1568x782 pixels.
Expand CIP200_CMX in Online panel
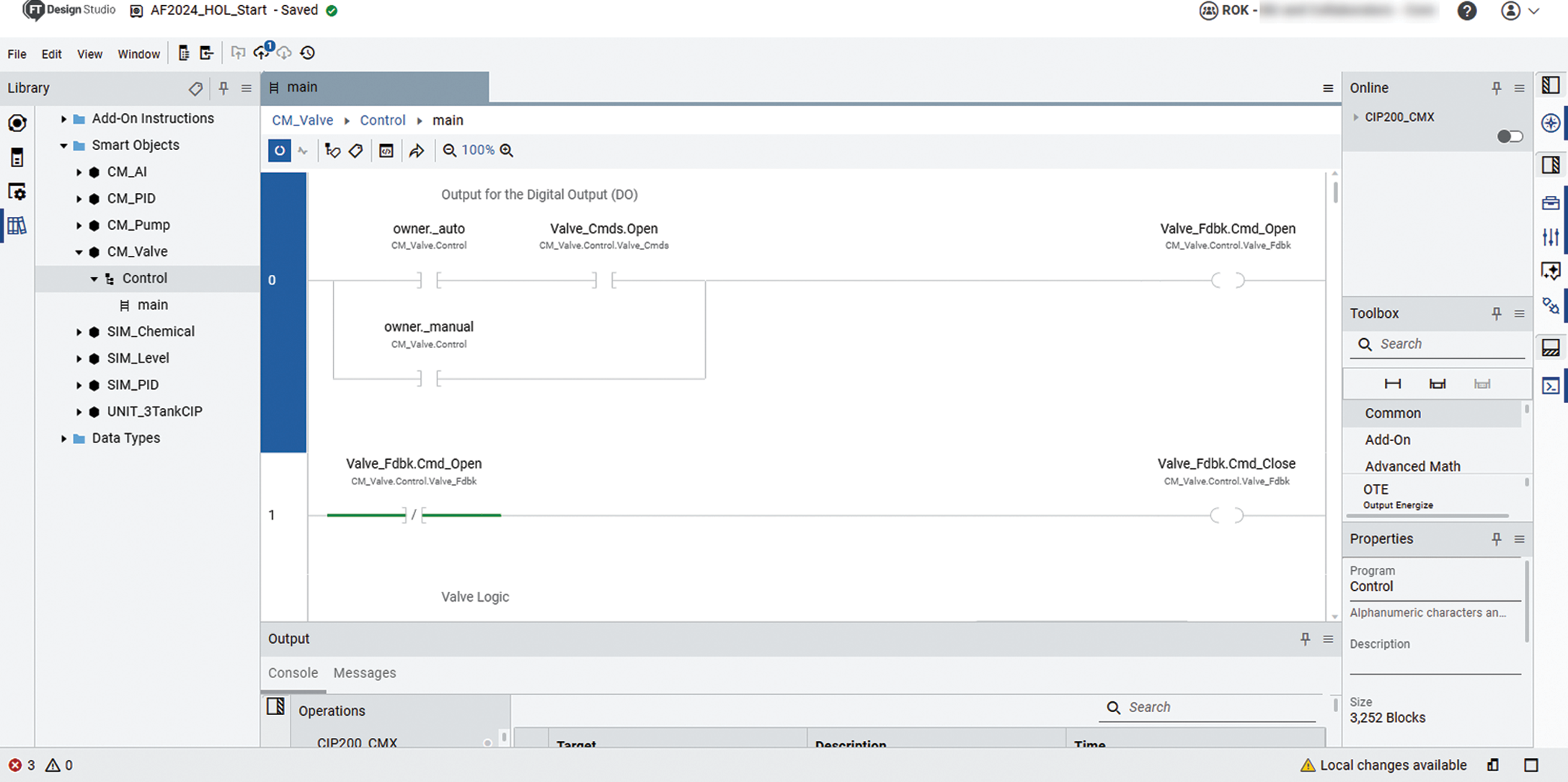pos(1356,117)
